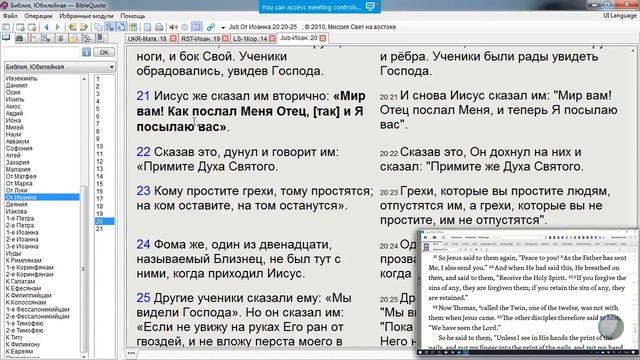Select chapter 1 in chapter list
Viewport: 640px width, 360px height.
(98, 79)
